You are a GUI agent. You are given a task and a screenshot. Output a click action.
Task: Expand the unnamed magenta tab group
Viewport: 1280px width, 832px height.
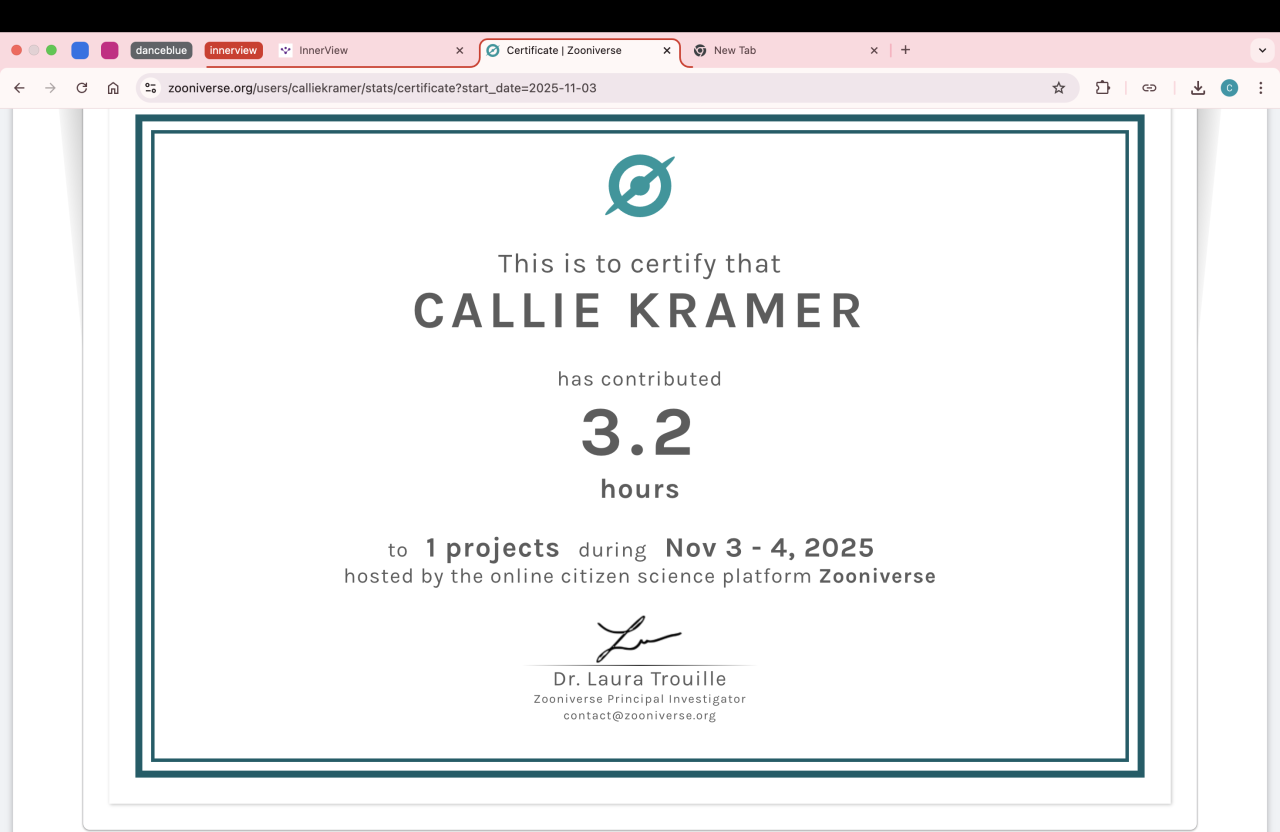point(110,50)
